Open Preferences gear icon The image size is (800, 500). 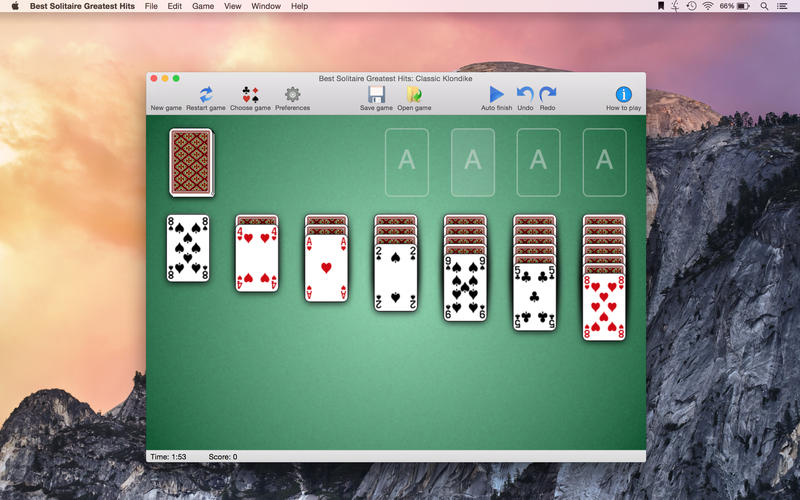pos(292,95)
